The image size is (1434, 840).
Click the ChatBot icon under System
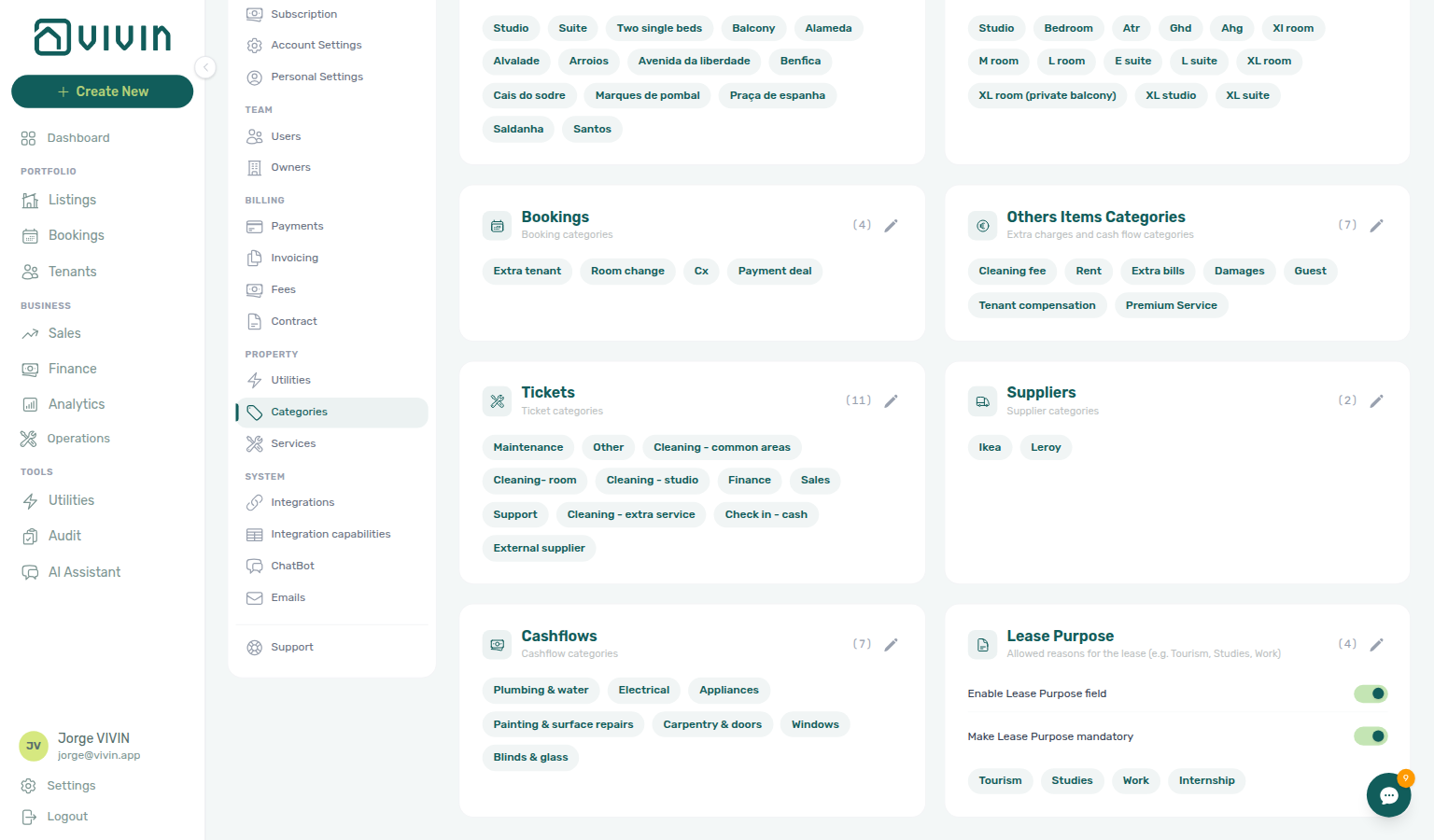pyautogui.click(x=254, y=567)
